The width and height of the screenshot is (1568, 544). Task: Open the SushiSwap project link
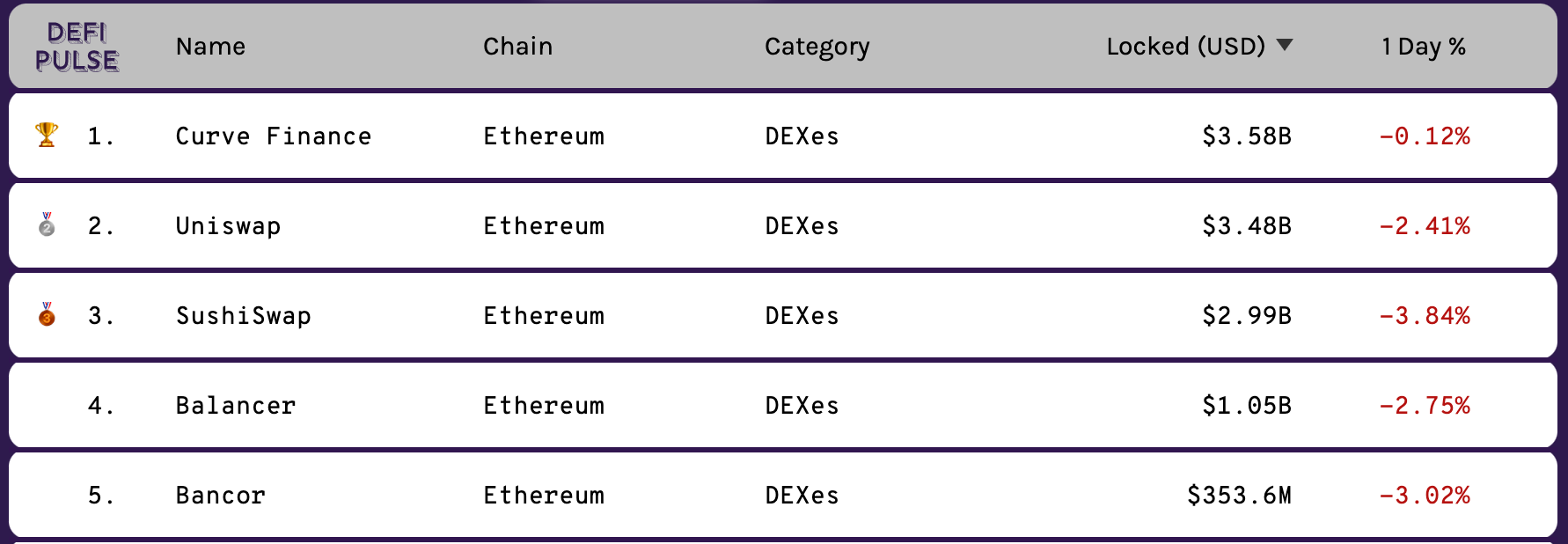(243, 316)
